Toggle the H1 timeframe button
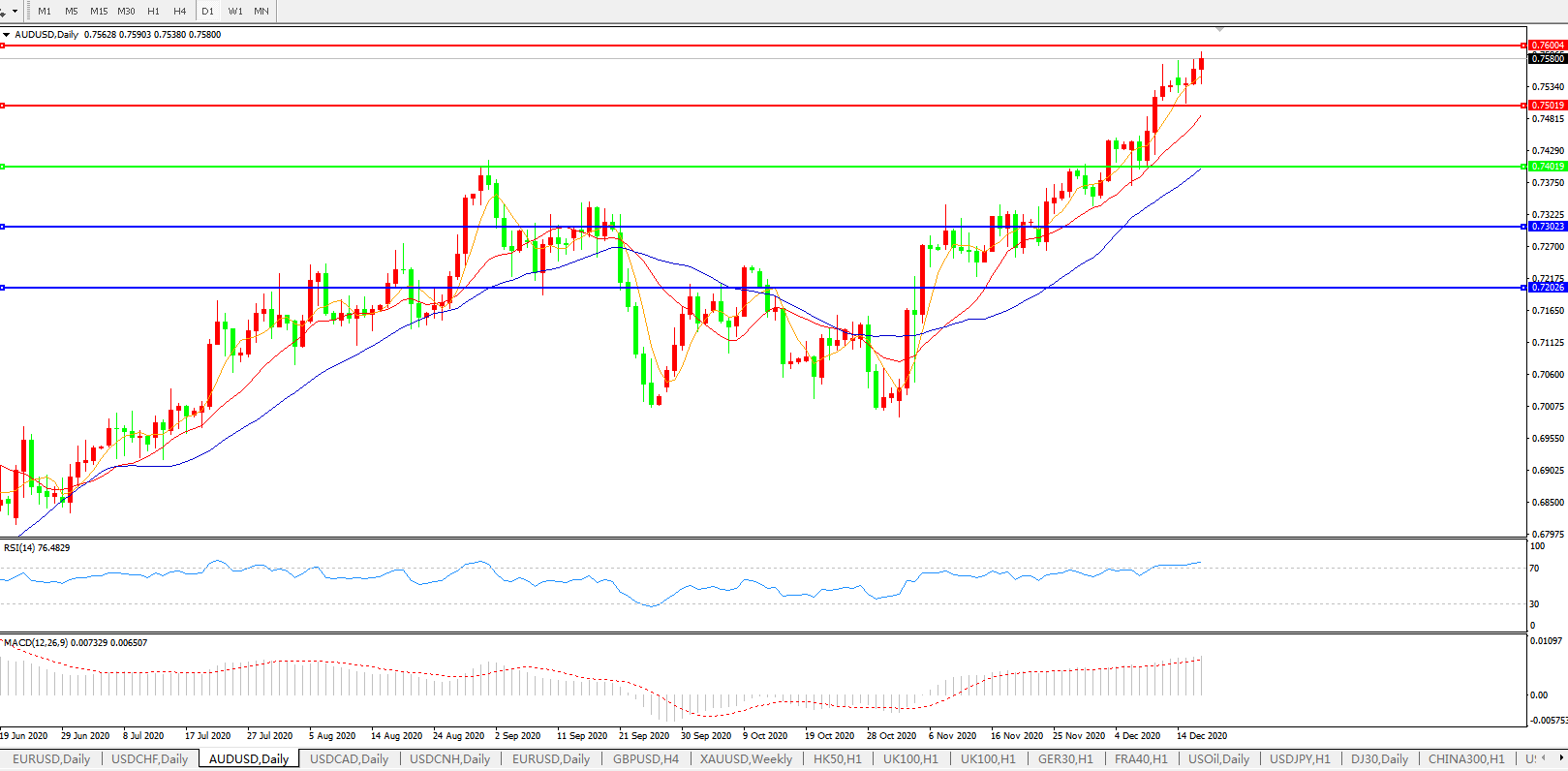 coord(153,11)
